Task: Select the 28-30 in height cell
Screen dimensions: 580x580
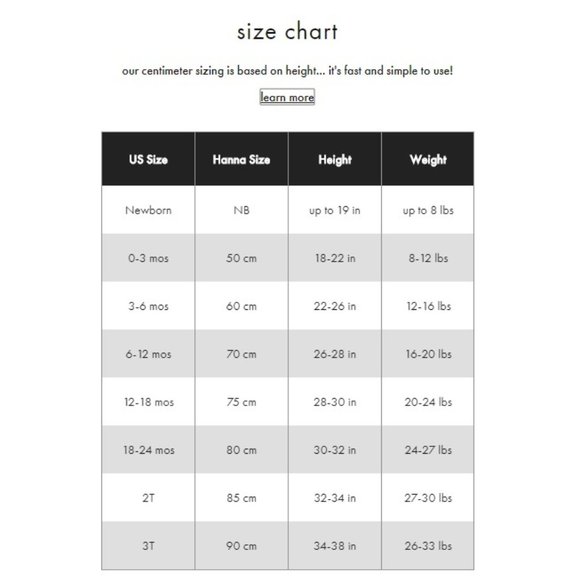Action: coord(335,402)
